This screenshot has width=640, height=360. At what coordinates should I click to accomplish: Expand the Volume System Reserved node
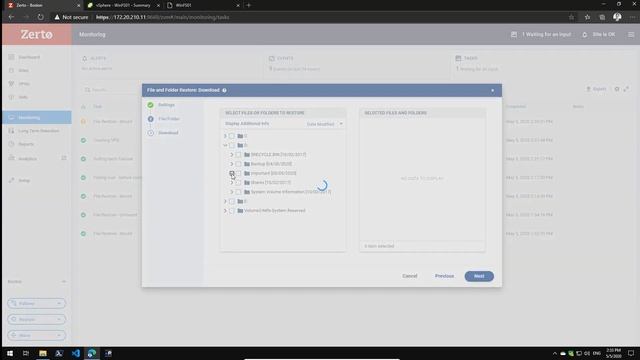point(225,211)
